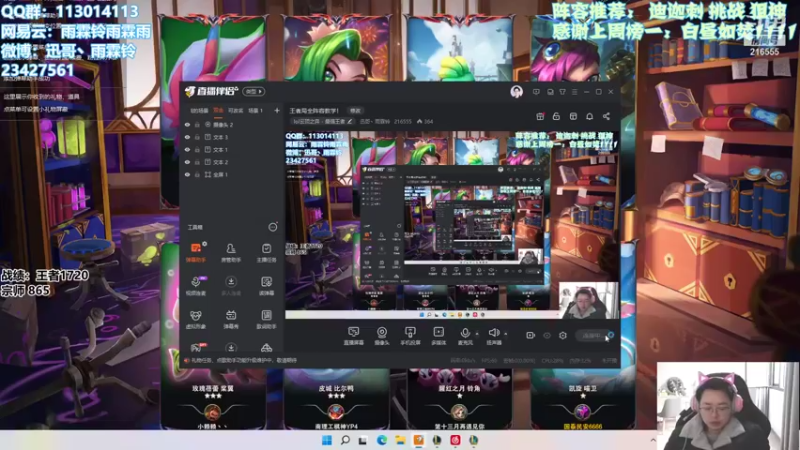Expand the 创意 arrow button in header
This screenshot has width=800, height=450.
tap(254, 91)
